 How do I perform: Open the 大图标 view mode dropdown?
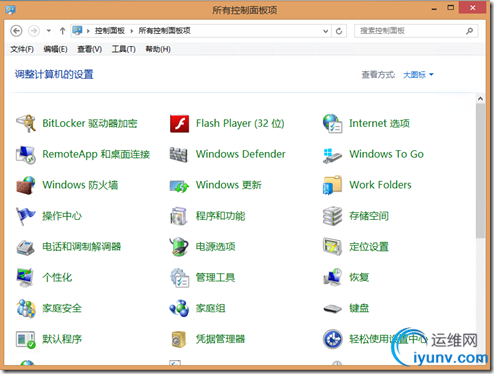click(418, 75)
